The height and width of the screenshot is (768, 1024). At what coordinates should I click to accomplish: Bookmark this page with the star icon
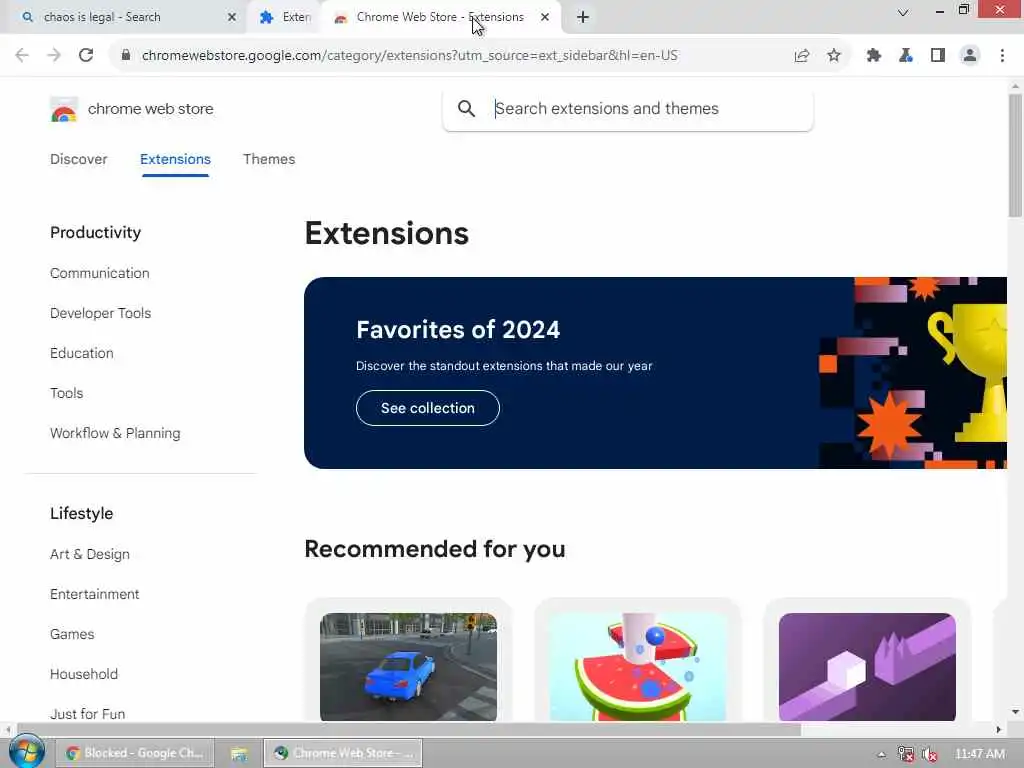click(834, 56)
